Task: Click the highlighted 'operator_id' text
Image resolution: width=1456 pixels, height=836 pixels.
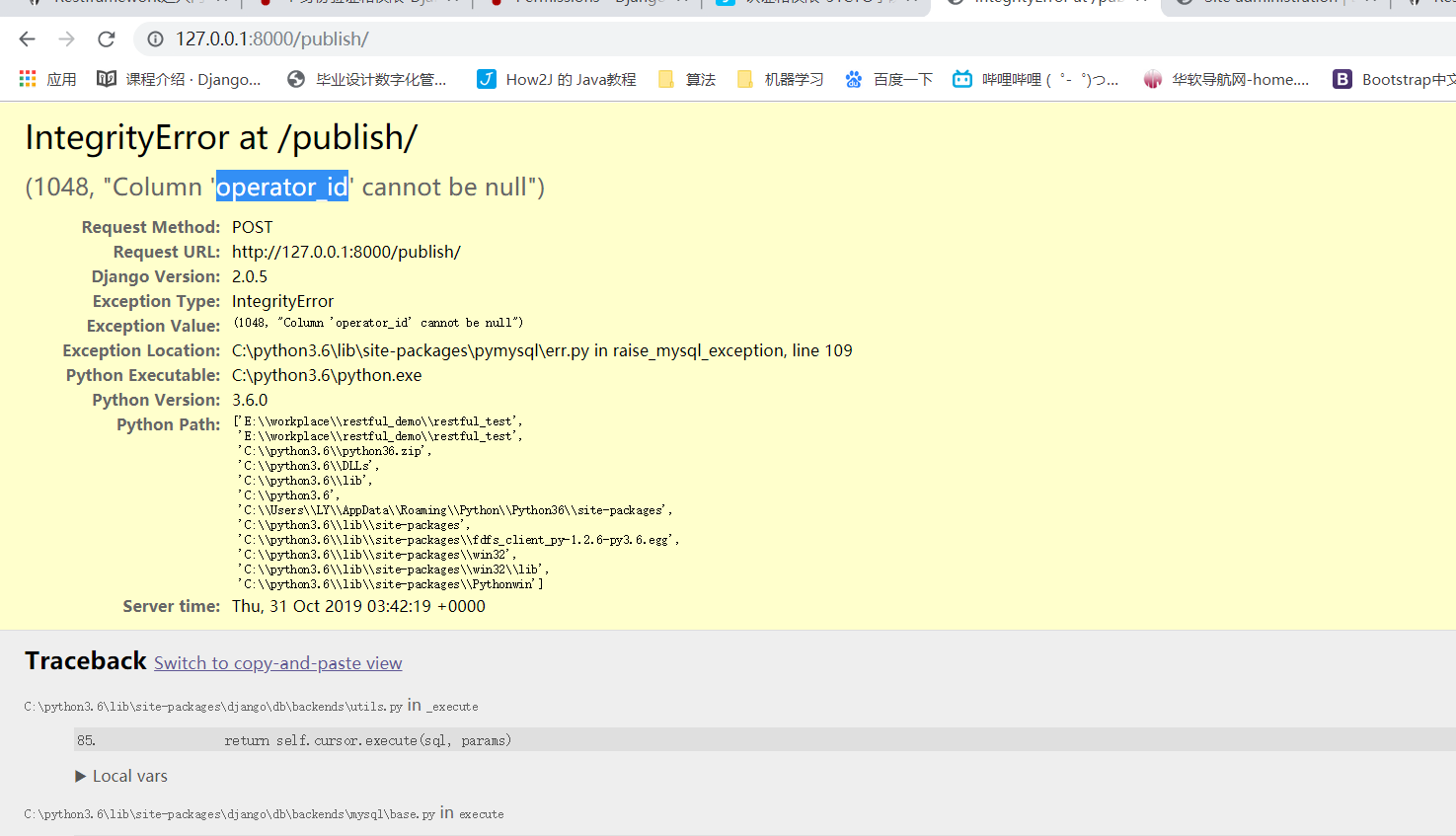Action: tap(282, 187)
